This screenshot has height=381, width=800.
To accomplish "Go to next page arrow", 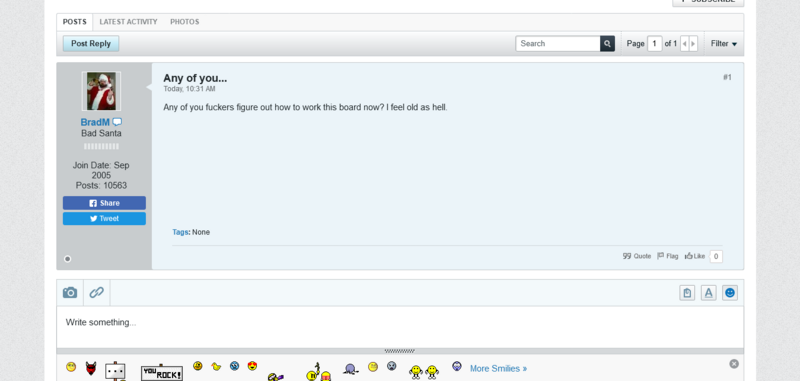I will (693, 44).
